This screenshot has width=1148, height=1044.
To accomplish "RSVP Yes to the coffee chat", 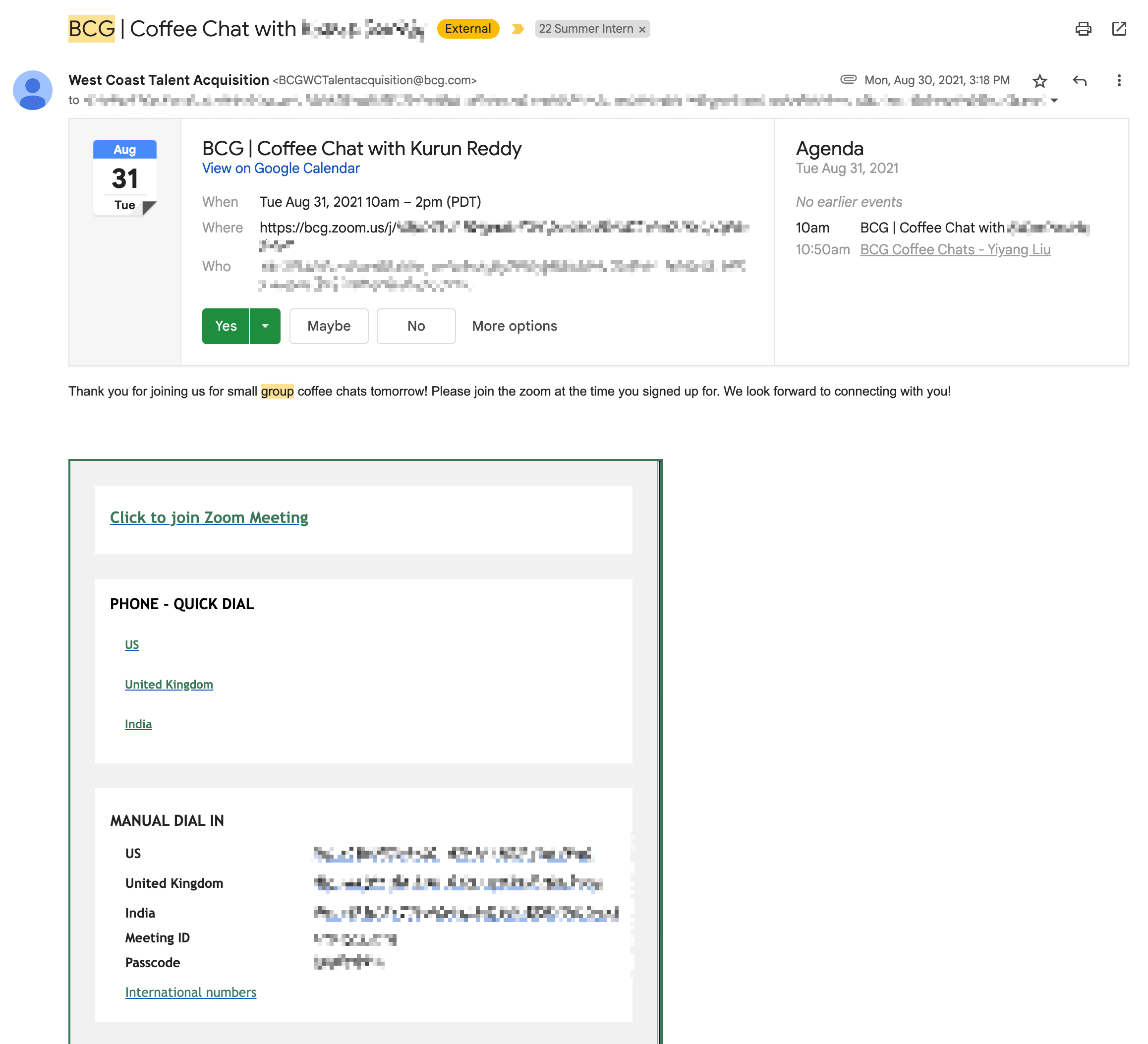I will (x=226, y=326).
